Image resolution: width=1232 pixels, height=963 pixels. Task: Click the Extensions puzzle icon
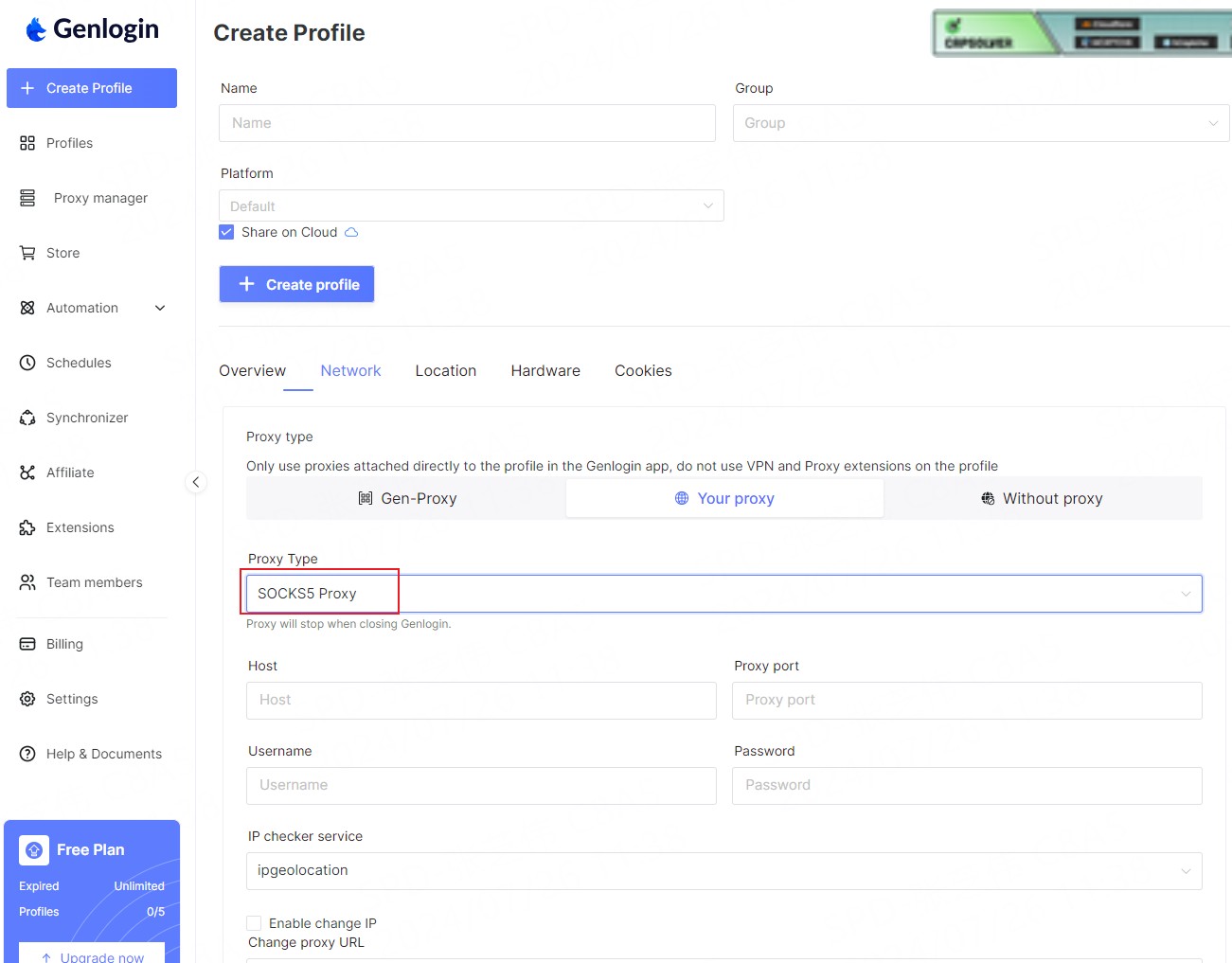tap(27, 527)
